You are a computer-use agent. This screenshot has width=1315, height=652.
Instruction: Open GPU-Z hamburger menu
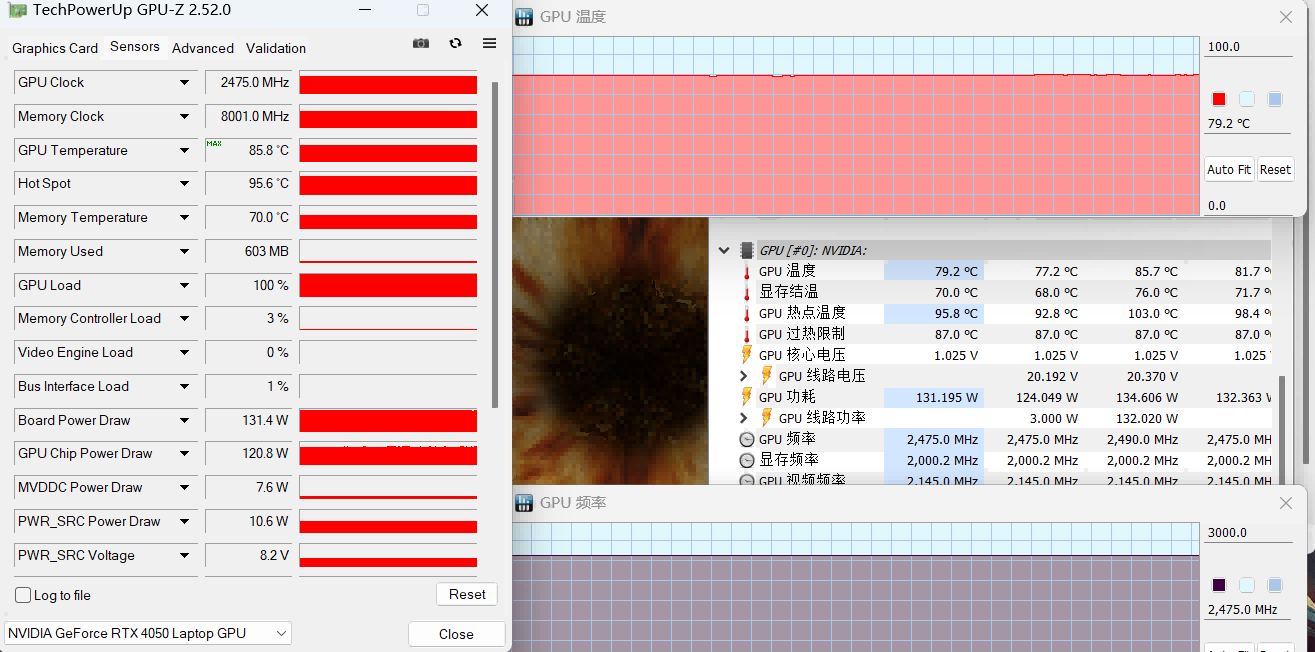pos(489,43)
